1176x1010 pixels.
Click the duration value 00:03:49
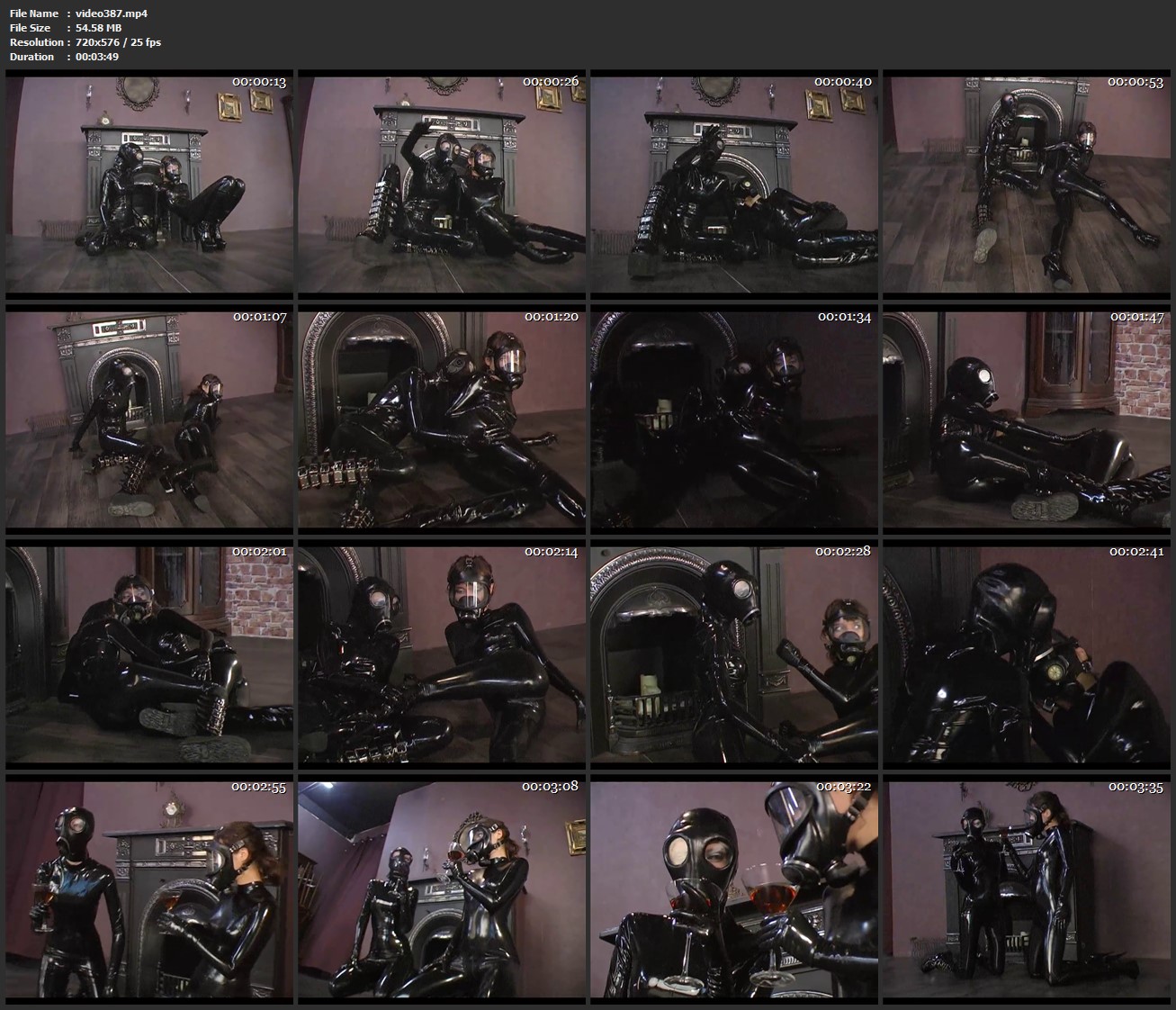[98, 57]
